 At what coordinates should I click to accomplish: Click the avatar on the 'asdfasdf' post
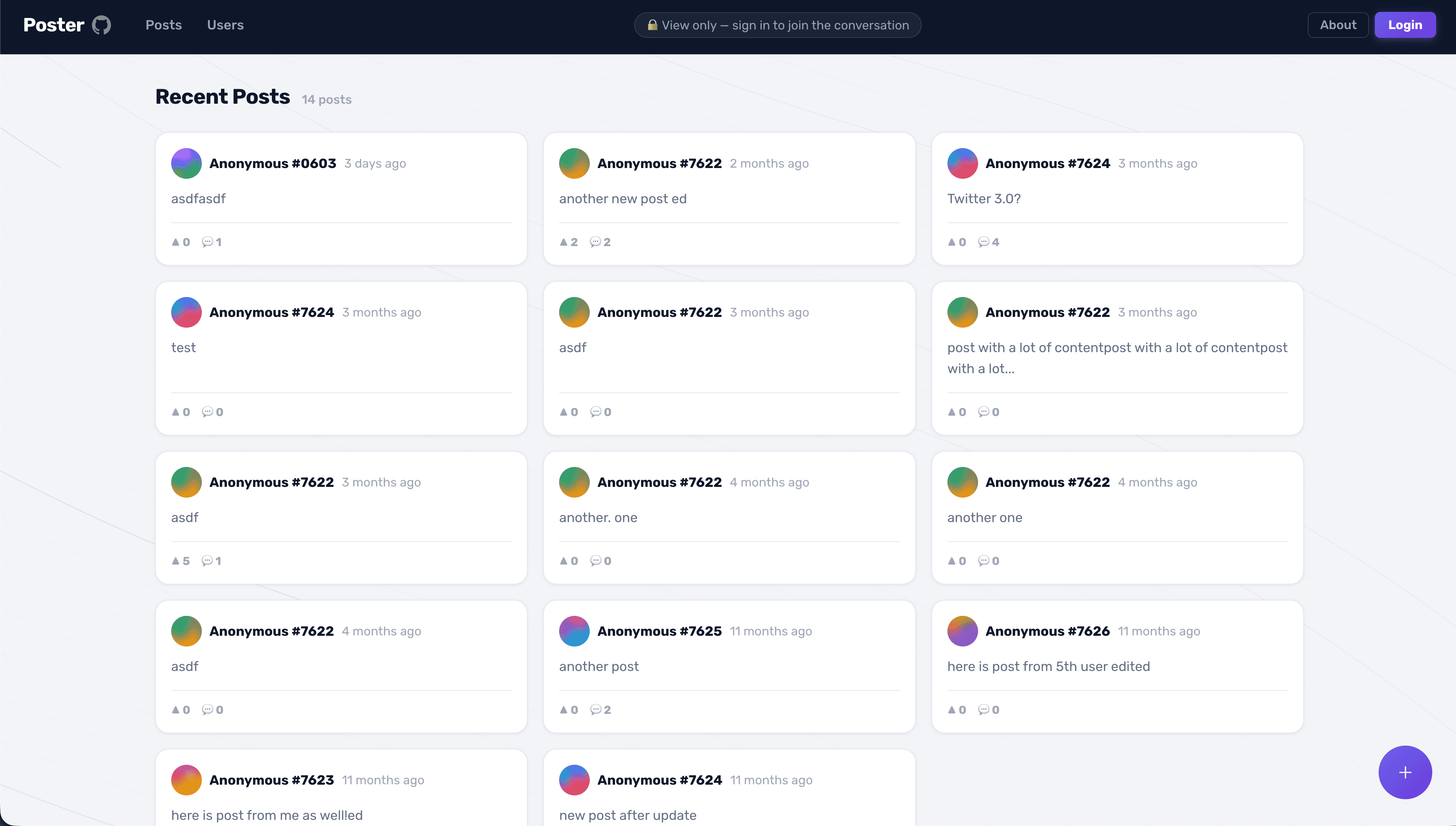[x=186, y=163]
